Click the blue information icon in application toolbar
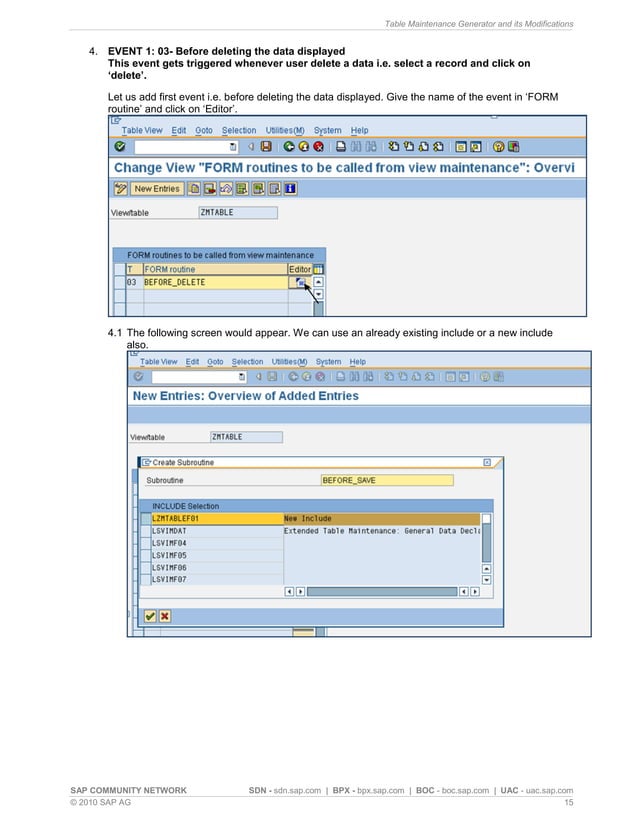 pos(290,189)
